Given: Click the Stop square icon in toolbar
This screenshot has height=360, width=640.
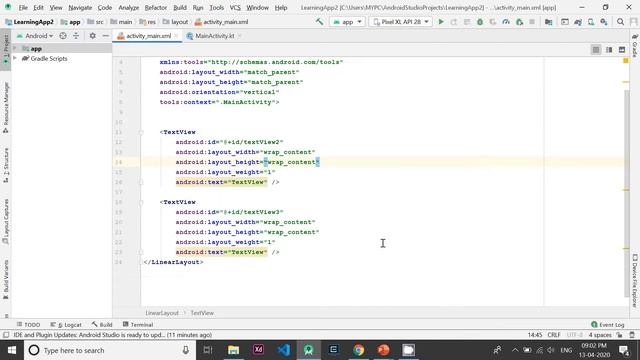Looking at the screenshot, I should pyautogui.click(x=532, y=22).
